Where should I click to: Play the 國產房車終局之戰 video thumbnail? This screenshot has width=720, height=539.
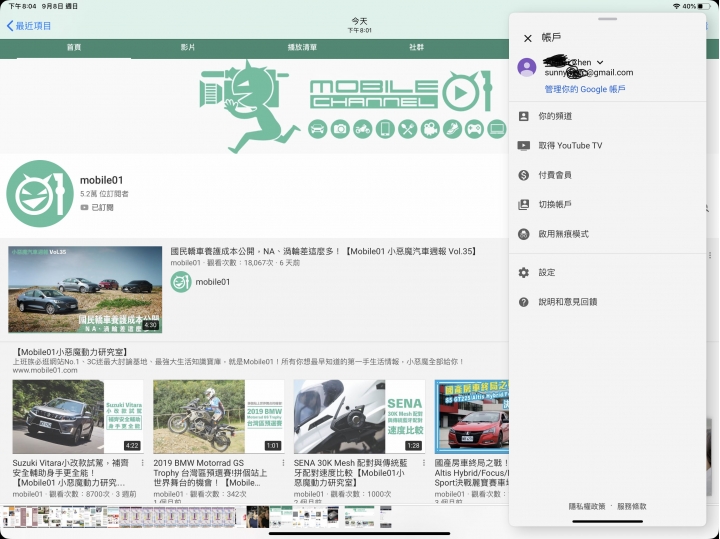pos(472,416)
